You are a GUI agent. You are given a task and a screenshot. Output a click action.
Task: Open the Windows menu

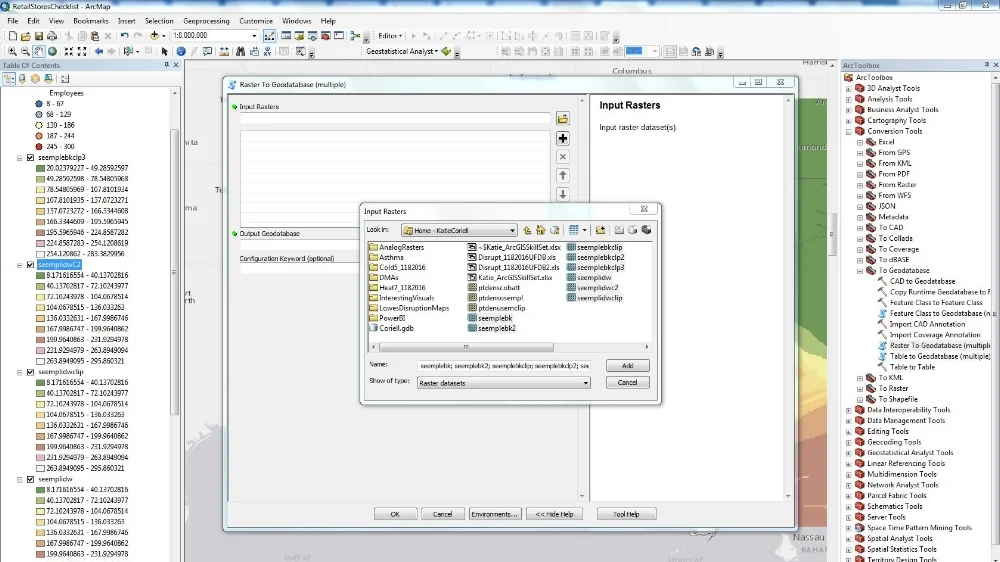point(297,21)
